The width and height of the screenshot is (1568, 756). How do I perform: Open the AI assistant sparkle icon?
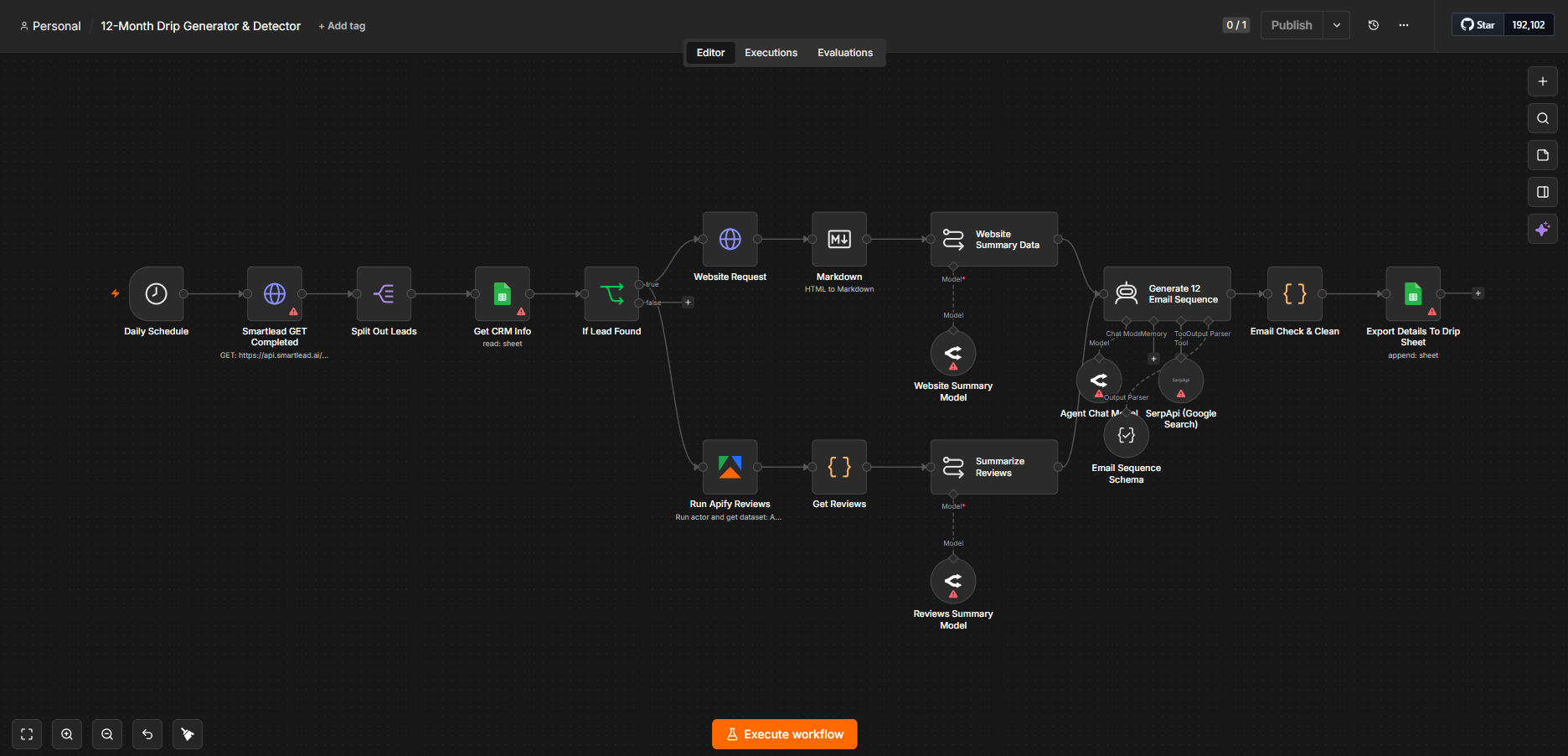(1543, 229)
